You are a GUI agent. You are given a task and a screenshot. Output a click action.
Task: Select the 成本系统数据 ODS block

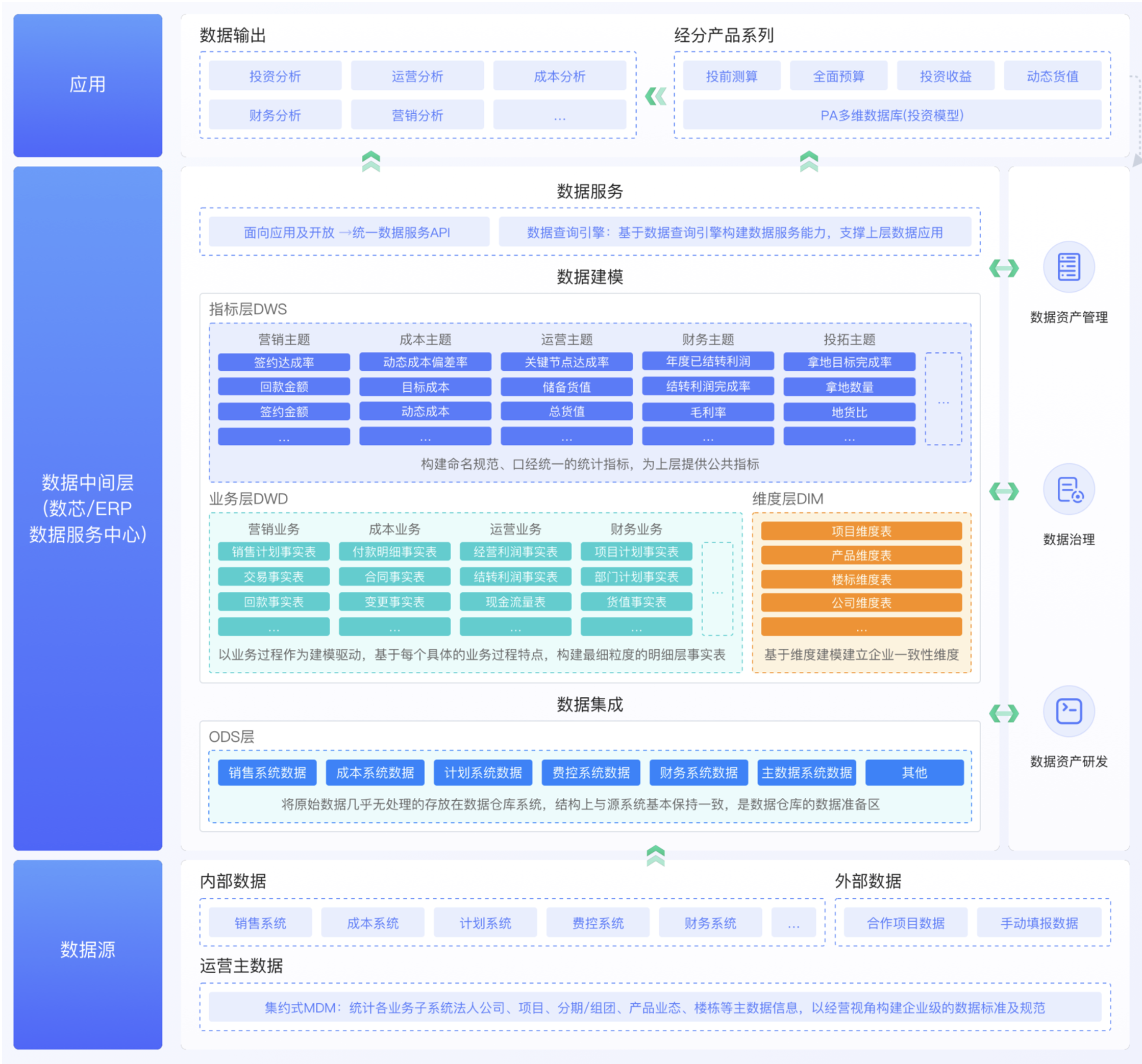[375, 772]
